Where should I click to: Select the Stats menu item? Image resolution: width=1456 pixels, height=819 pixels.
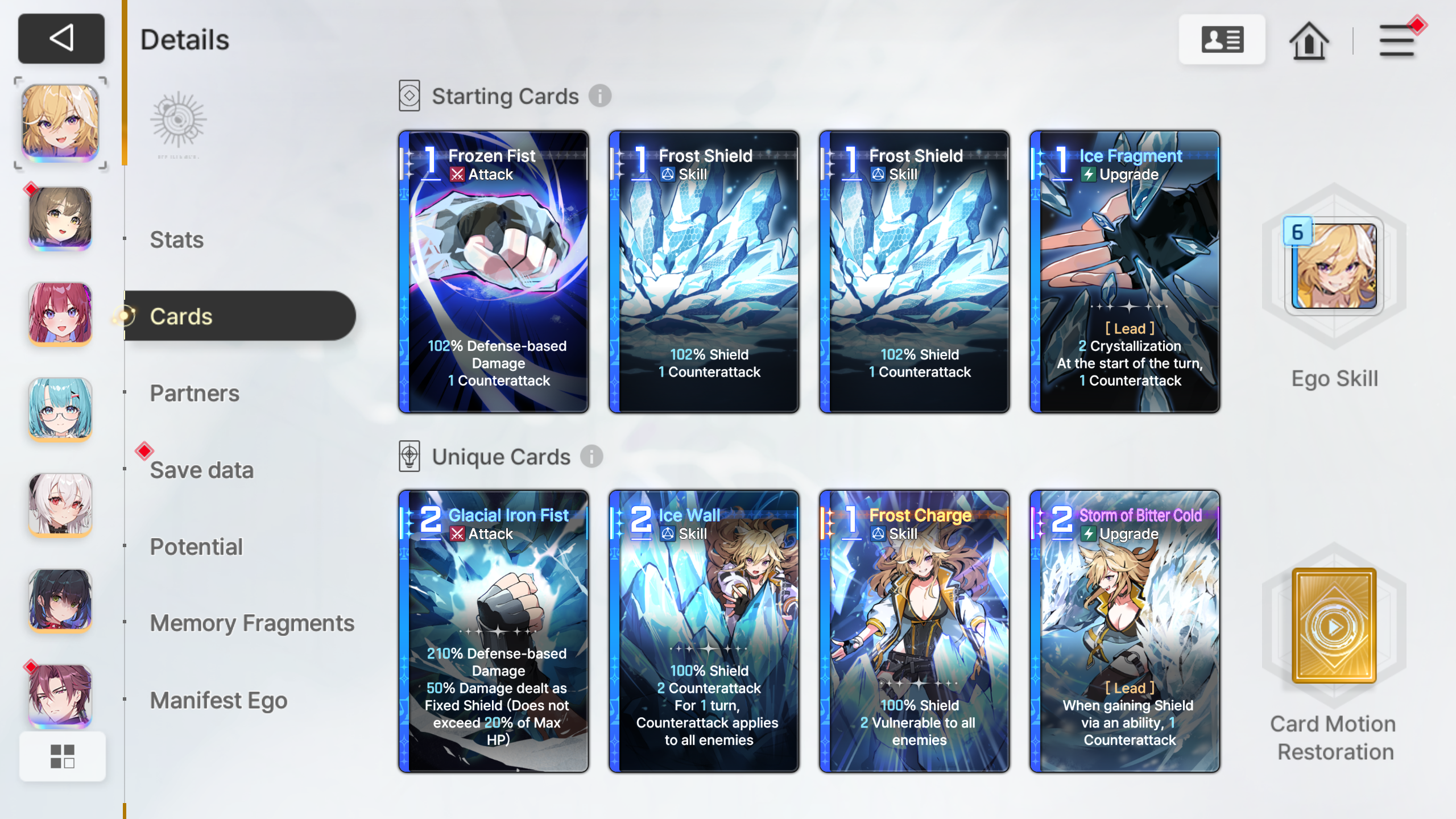(x=177, y=239)
